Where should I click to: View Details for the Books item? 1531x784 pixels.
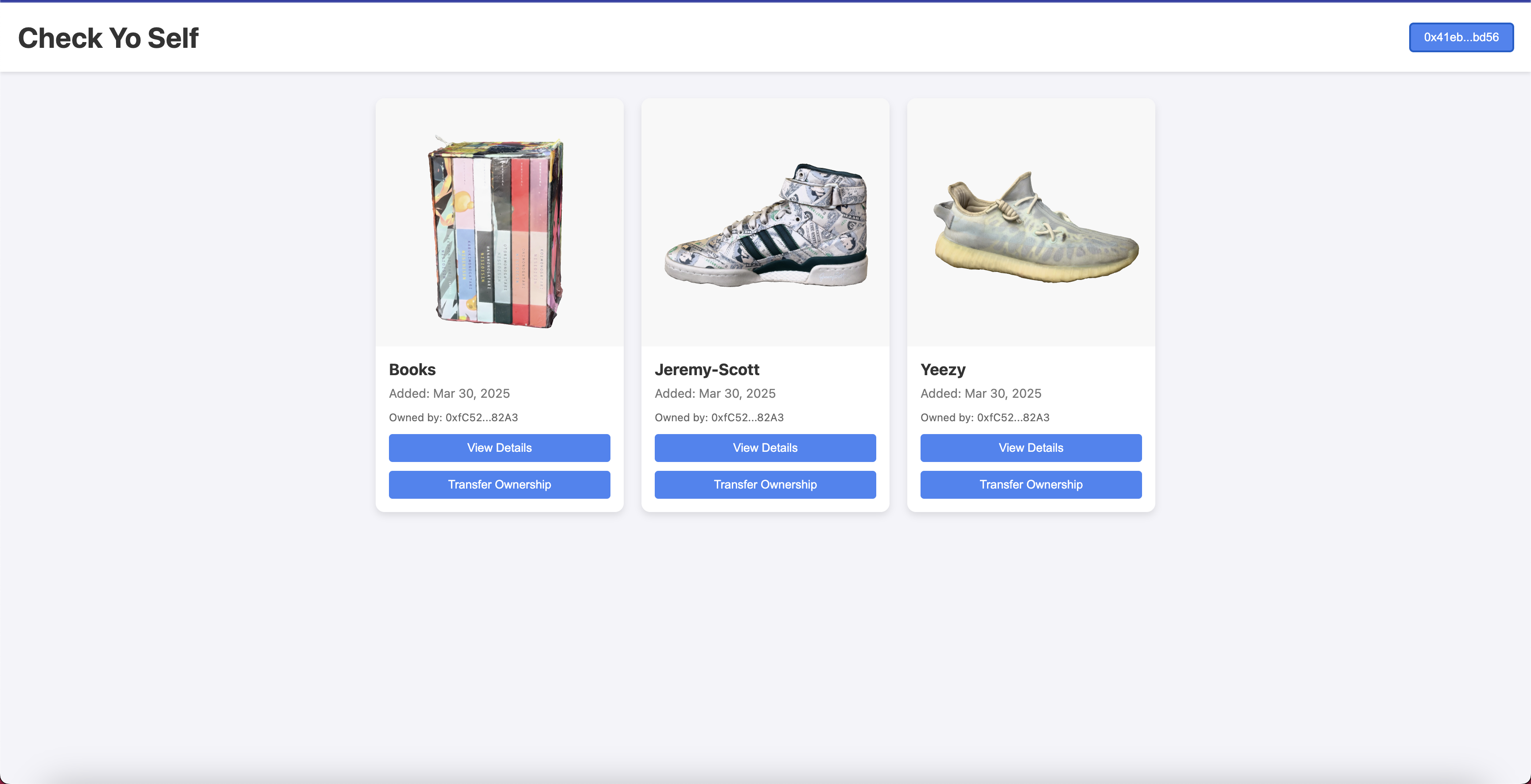[x=499, y=447]
